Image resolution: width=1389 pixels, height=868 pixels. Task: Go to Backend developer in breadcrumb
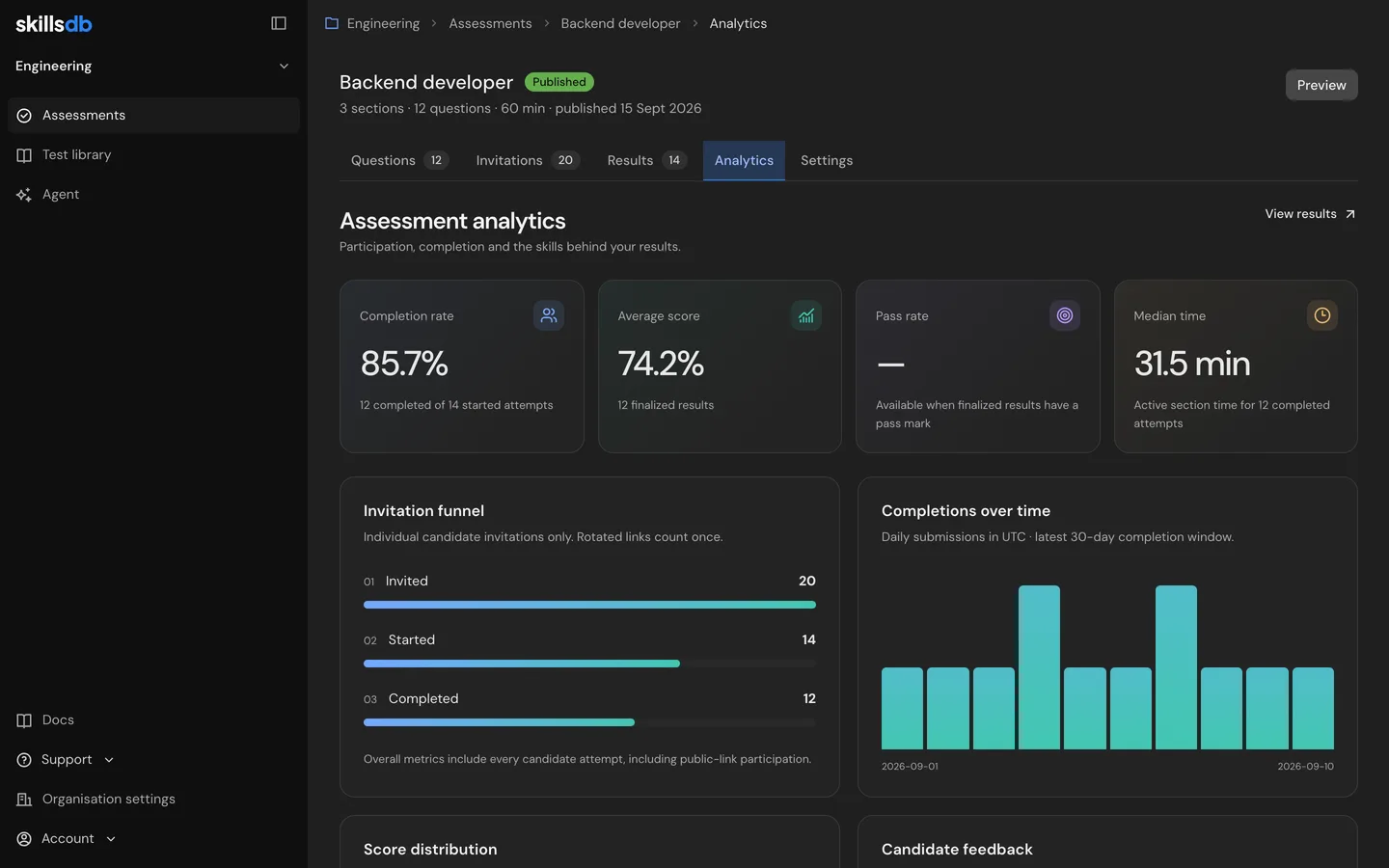(x=620, y=23)
